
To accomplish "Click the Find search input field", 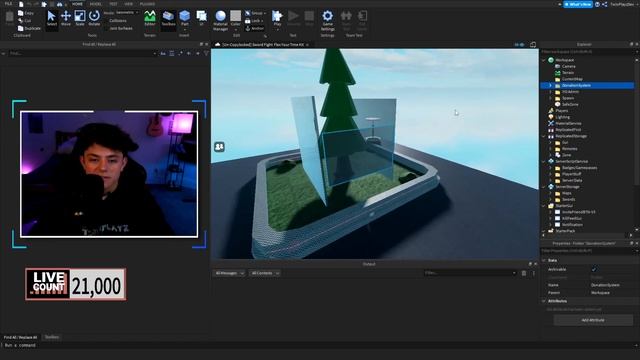I will click(x=82, y=53).
